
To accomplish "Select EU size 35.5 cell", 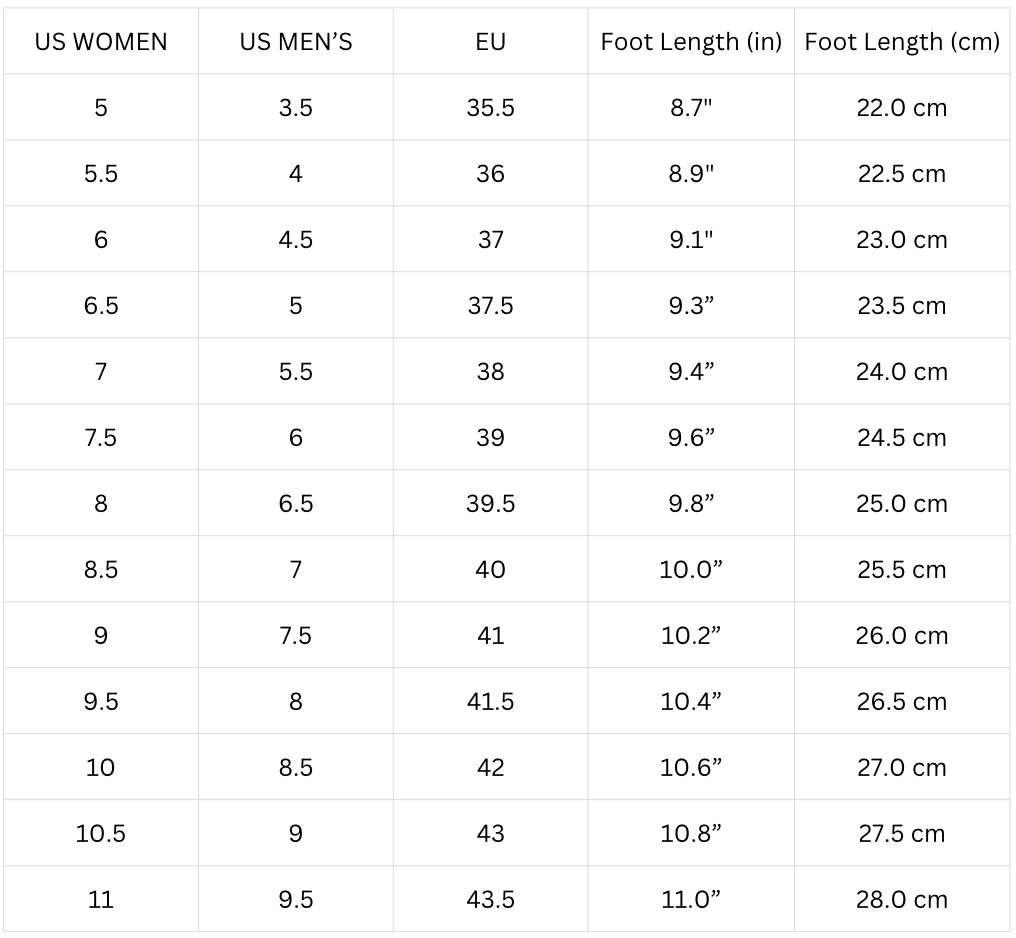I will pos(491,108).
